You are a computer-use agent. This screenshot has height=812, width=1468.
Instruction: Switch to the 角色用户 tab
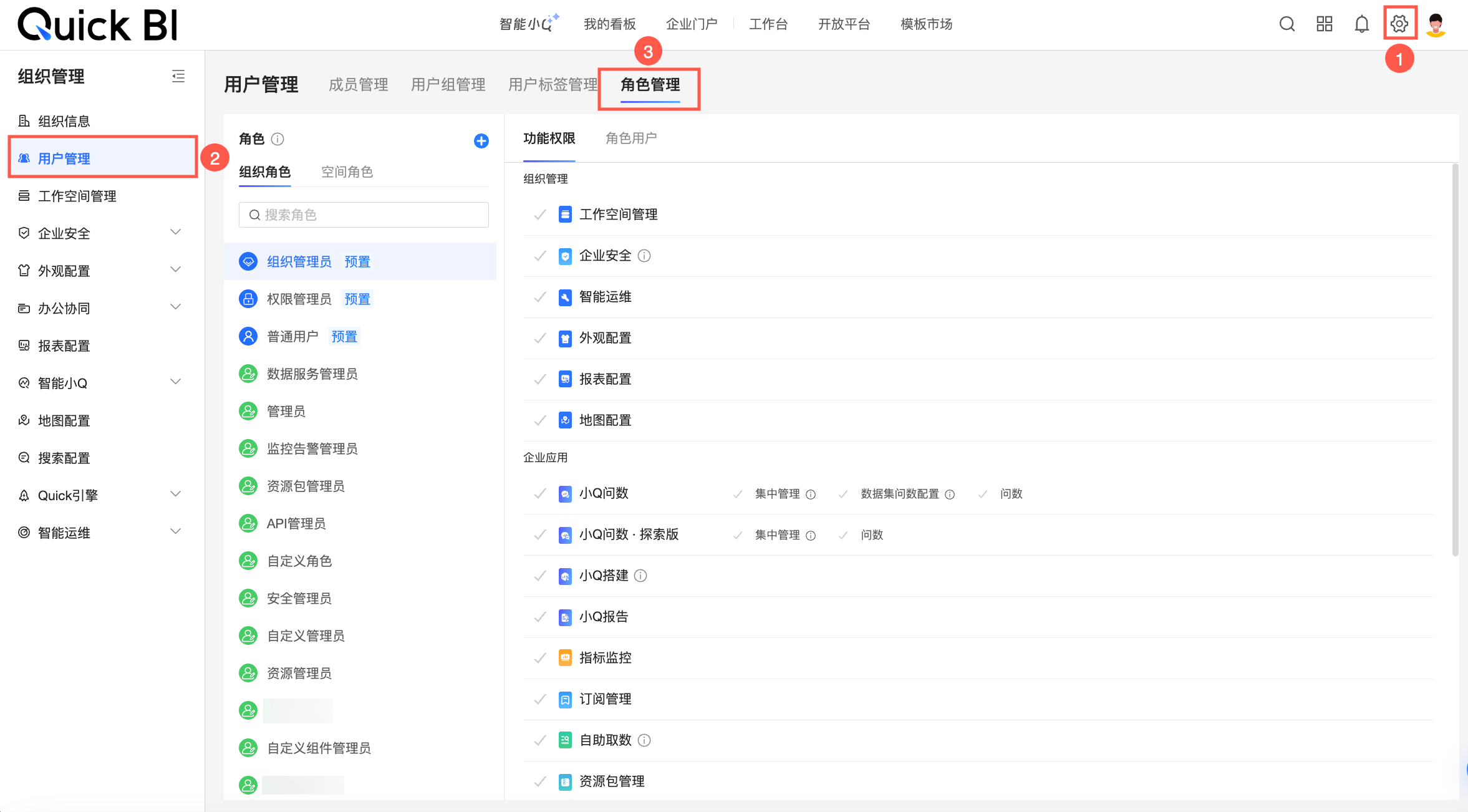tap(630, 138)
